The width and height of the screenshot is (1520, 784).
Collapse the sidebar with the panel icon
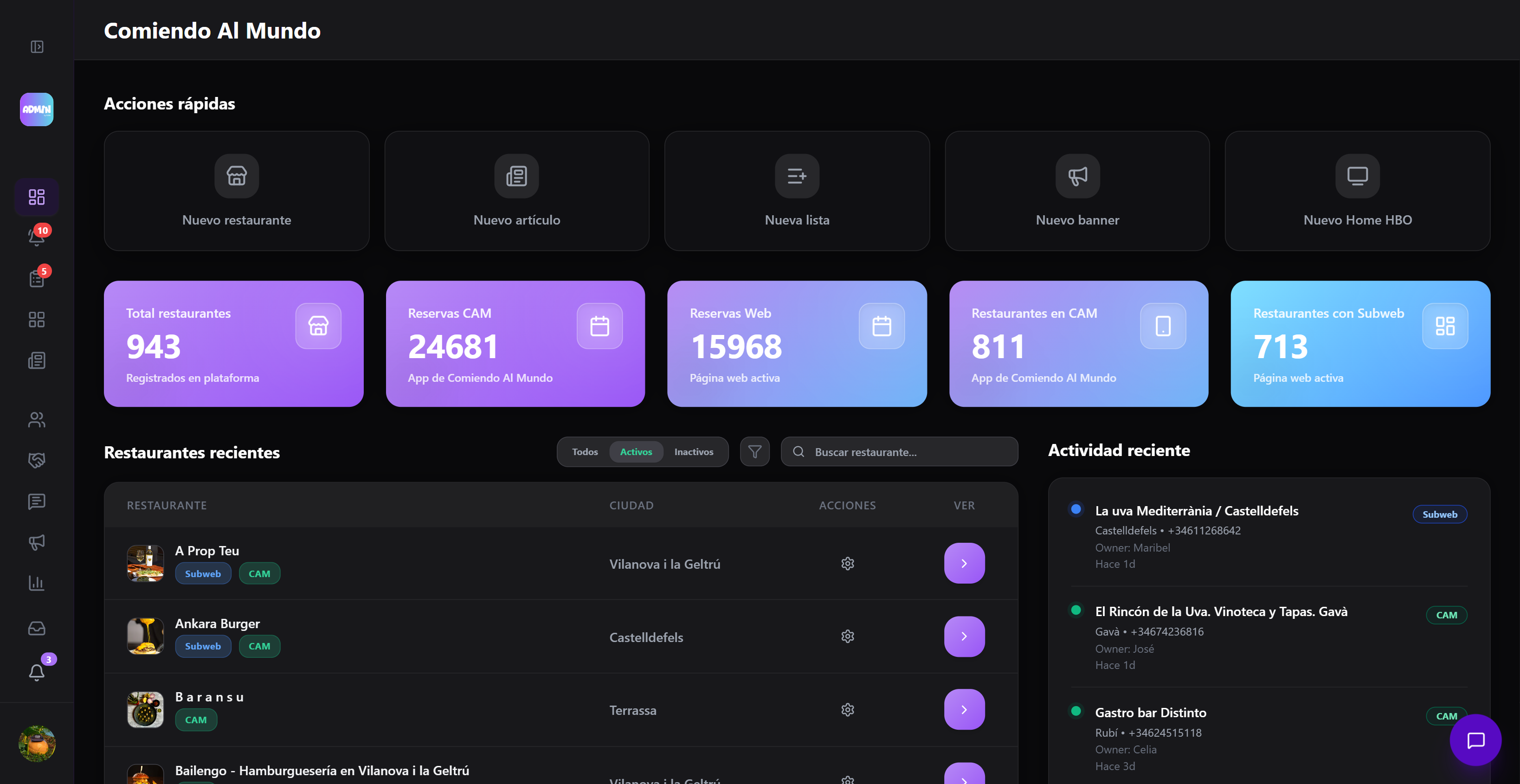click(x=37, y=46)
